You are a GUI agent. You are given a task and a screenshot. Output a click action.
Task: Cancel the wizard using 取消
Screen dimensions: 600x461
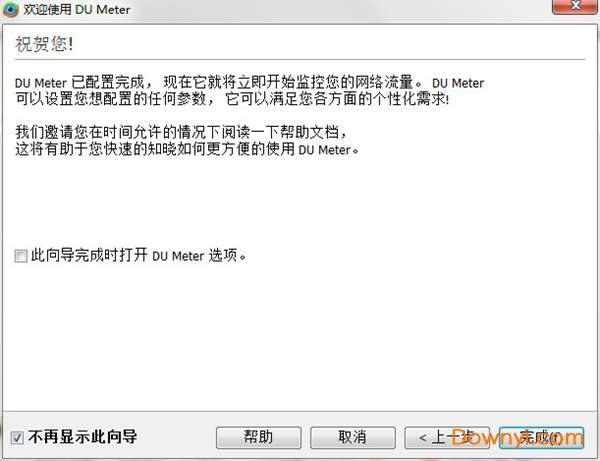pyautogui.click(x=353, y=437)
